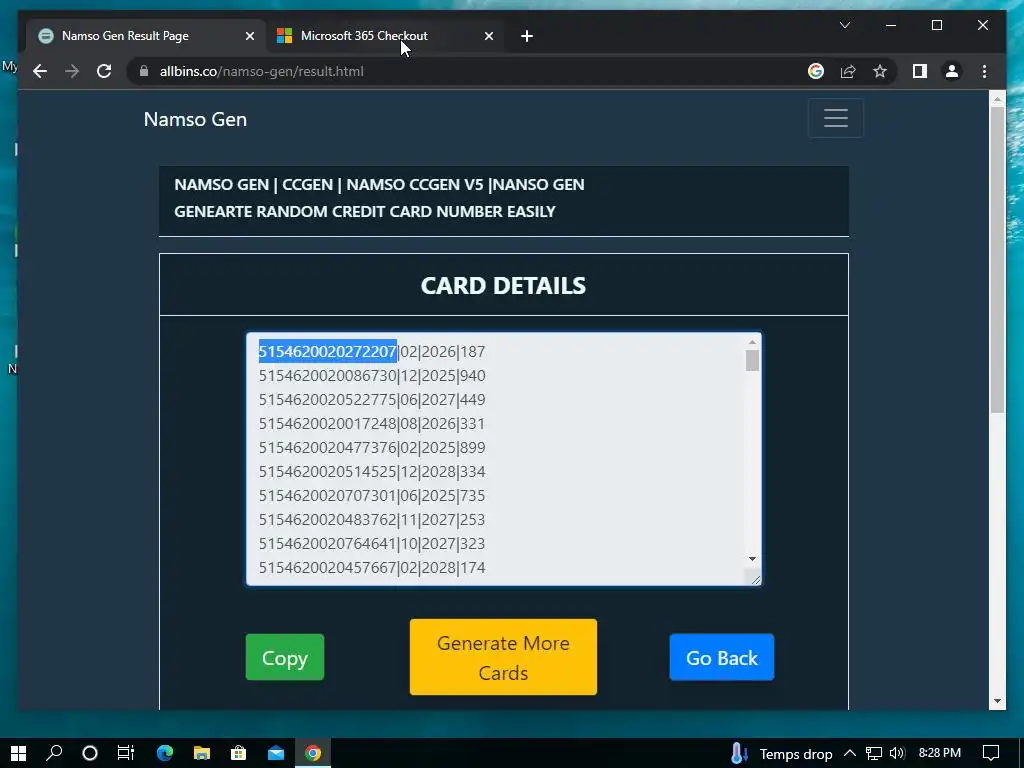Open Cortana from the taskbar

pyautogui.click(x=90, y=753)
